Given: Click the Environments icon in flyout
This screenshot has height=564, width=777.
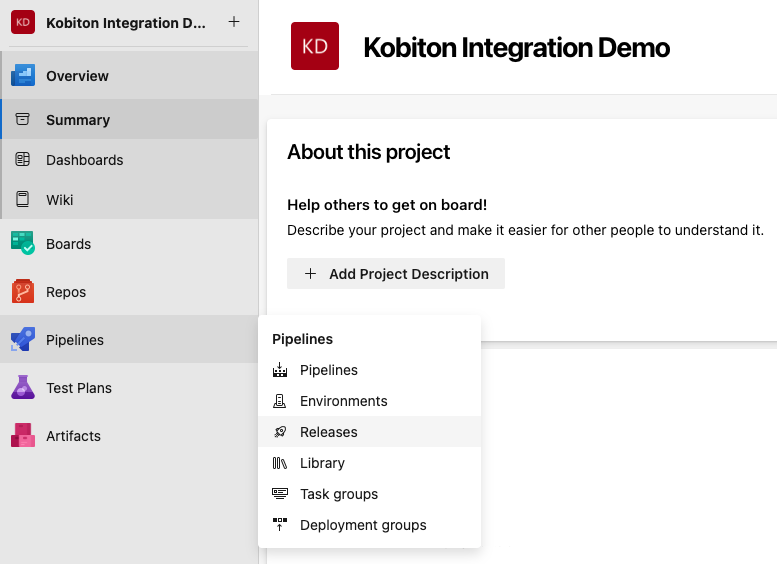Looking at the screenshot, I should click(280, 400).
